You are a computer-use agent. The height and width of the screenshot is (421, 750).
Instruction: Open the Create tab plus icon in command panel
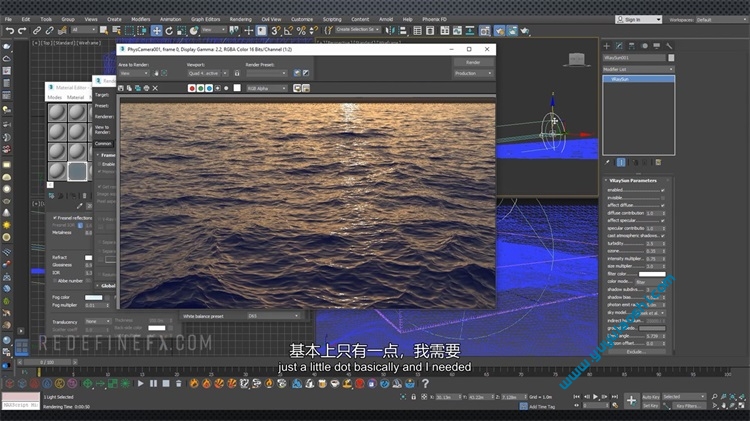[607, 46]
